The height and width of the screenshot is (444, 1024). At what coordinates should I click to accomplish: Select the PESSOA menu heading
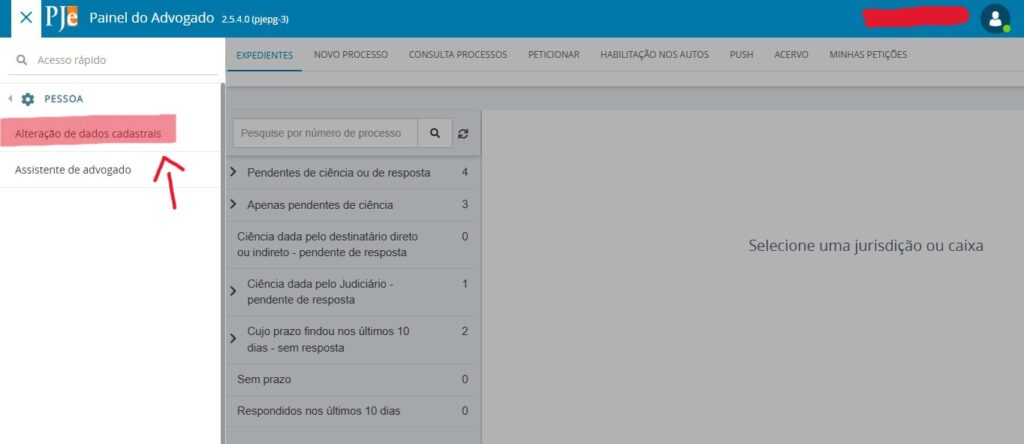tap(63, 99)
